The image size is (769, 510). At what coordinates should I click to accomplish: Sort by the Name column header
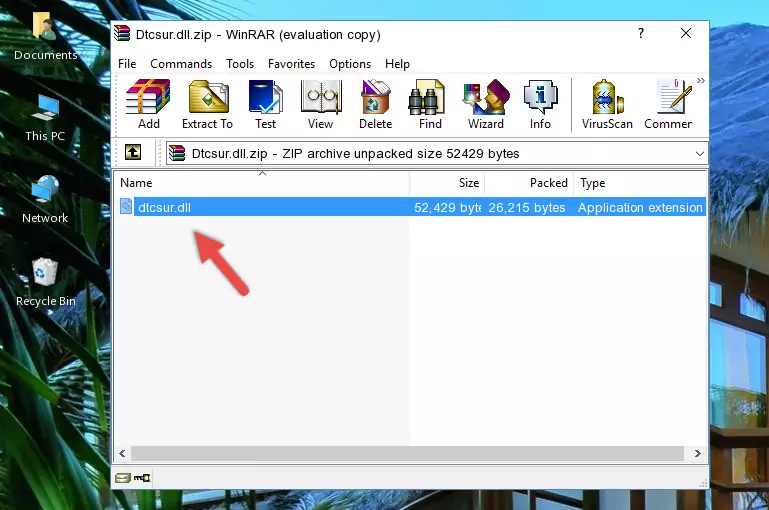pos(262,183)
